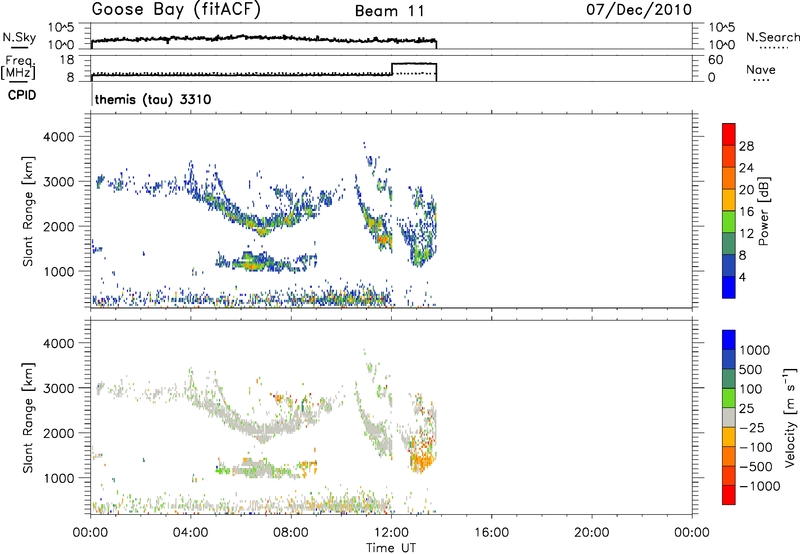Select the 12 label on the power colorbar
The height and width of the screenshot is (554, 800).
point(746,234)
